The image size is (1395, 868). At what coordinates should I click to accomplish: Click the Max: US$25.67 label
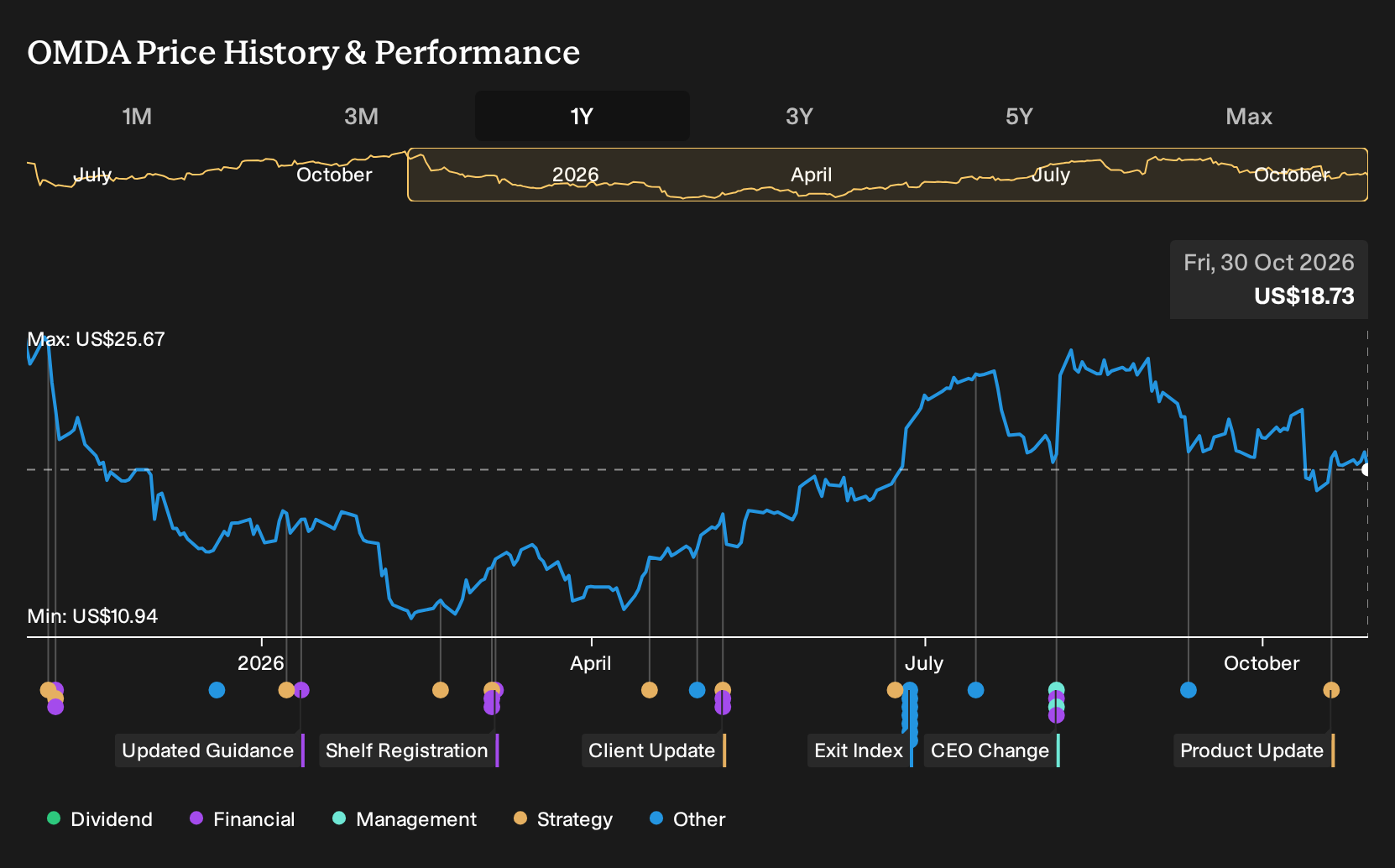click(x=96, y=339)
